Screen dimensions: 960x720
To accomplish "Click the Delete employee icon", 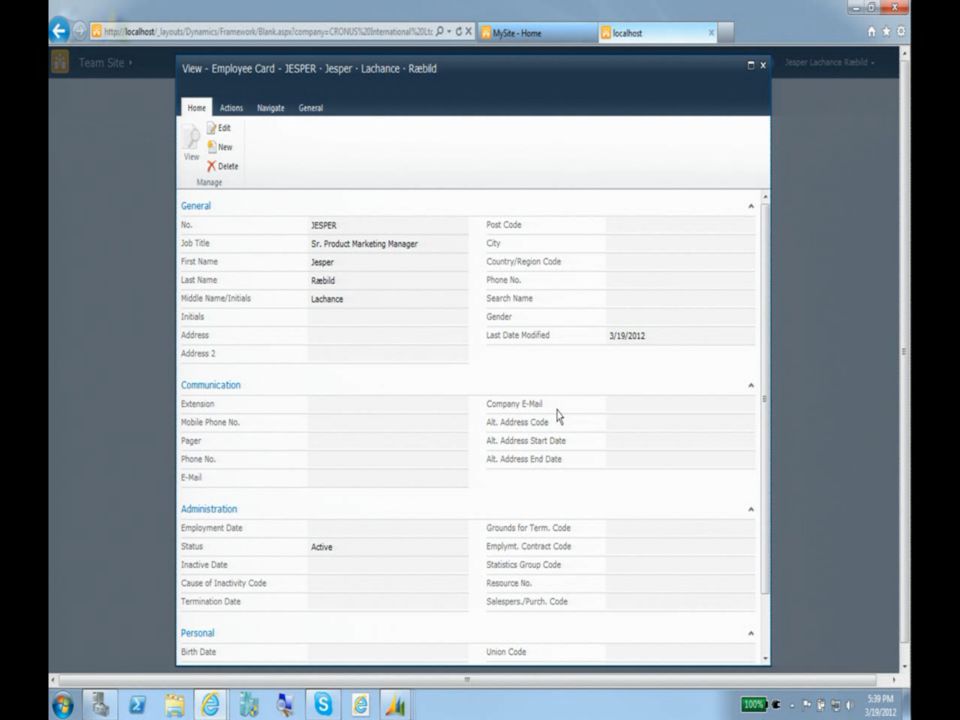I will click(x=211, y=166).
